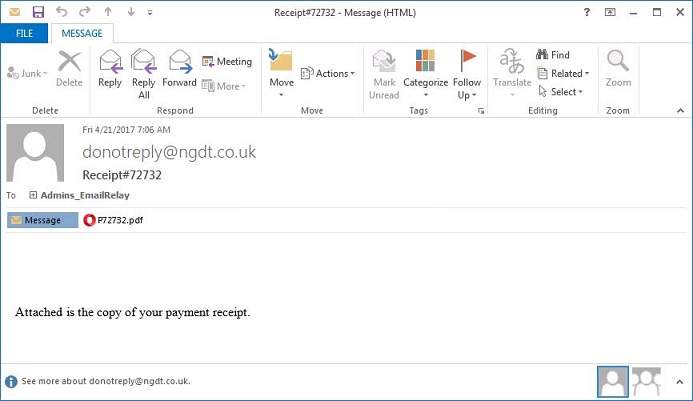Screen dimensions: 693x401
Task: Forward this email
Action: 179,69
